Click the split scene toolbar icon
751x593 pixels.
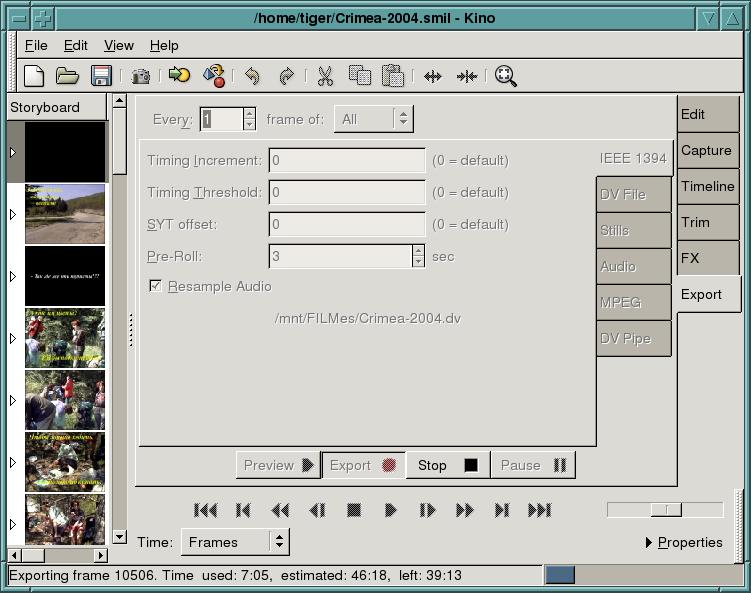tap(433, 76)
